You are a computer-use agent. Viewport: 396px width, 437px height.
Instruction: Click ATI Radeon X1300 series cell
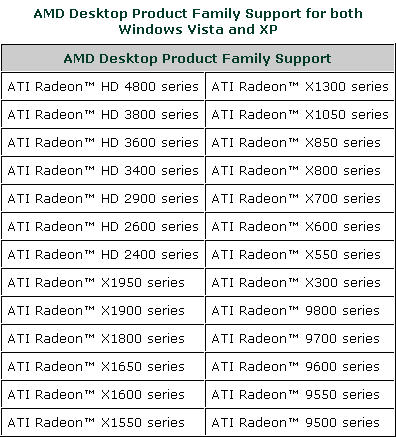pos(300,86)
